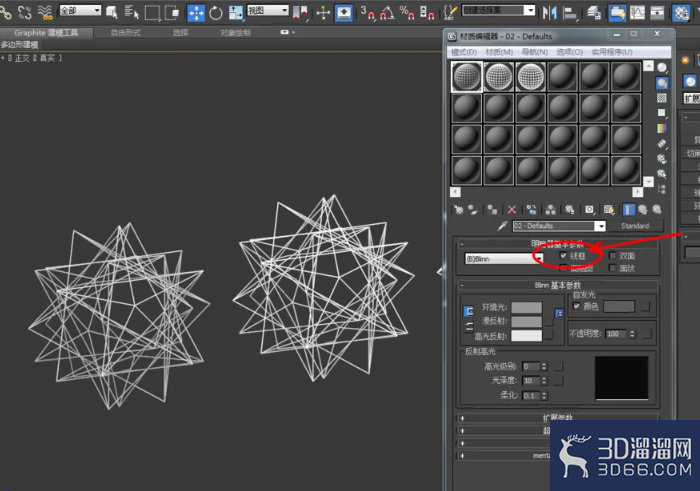
Task: Open Curve Editor from main toolbar
Action: click(637, 12)
